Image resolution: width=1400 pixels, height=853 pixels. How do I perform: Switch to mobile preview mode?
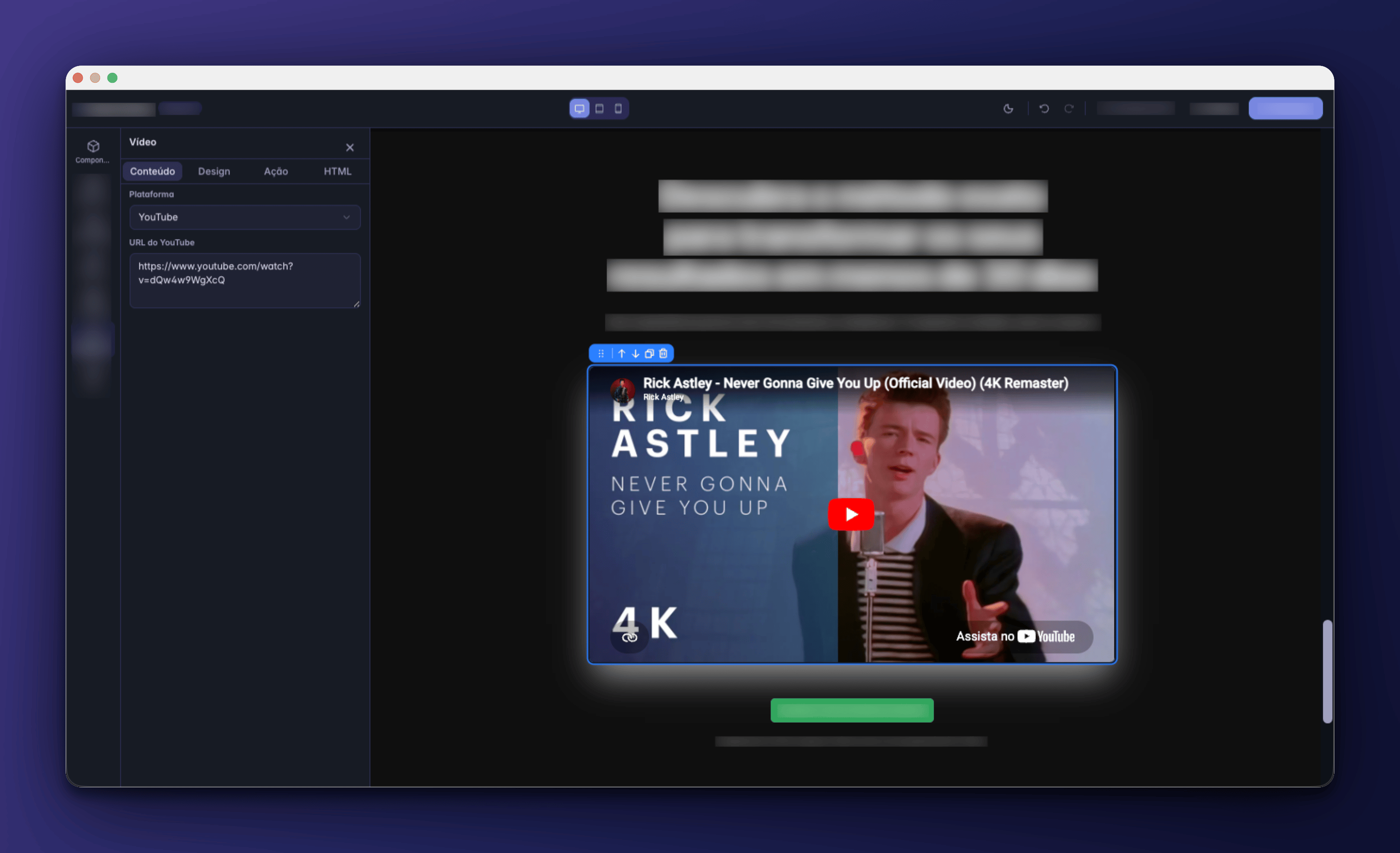pyautogui.click(x=618, y=109)
